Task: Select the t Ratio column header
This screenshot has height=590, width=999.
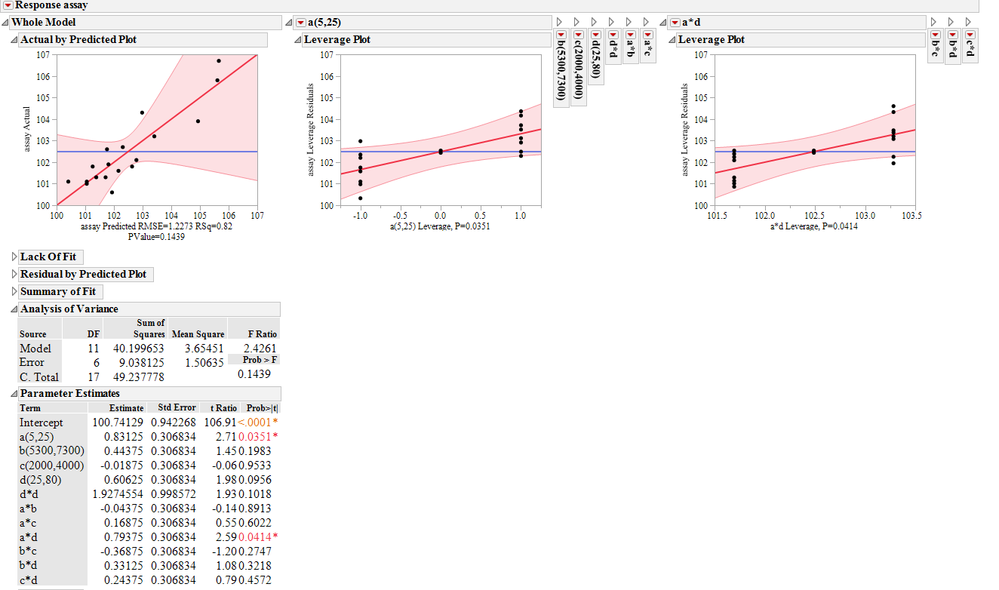Action: [223, 408]
